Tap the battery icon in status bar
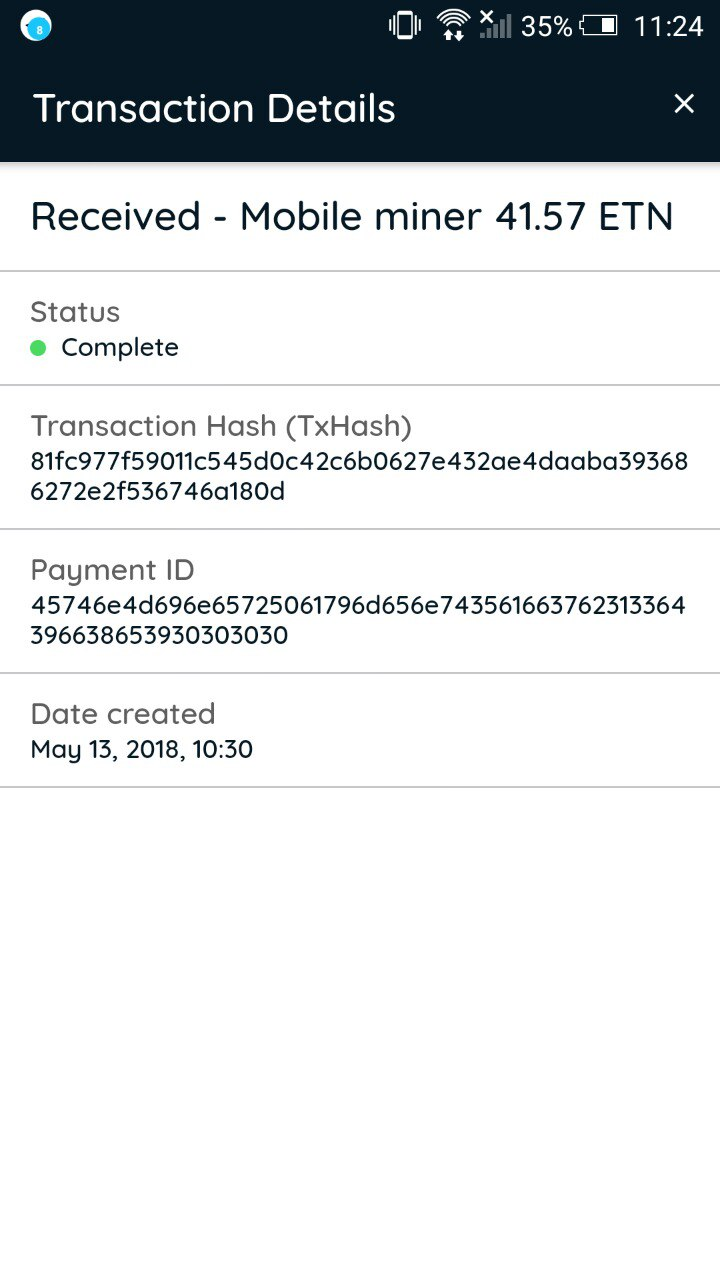Image resolution: width=720 pixels, height=1280 pixels. [x=599, y=26]
